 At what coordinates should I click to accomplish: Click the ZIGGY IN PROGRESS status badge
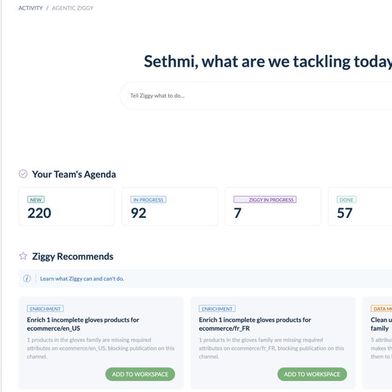coord(265,200)
